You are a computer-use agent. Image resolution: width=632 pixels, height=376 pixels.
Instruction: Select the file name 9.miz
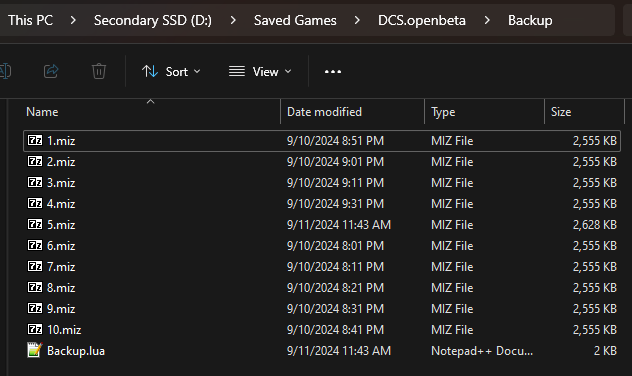point(61,308)
